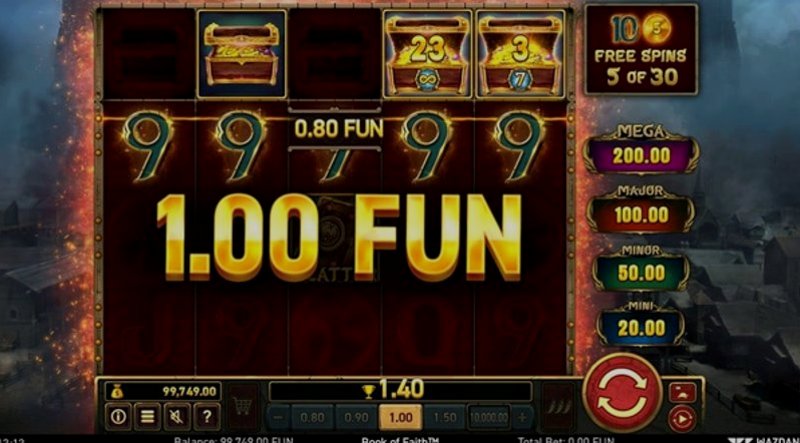
Task: Click the MINI 20.00 jackpot panel
Action: [x=641, y=324]
